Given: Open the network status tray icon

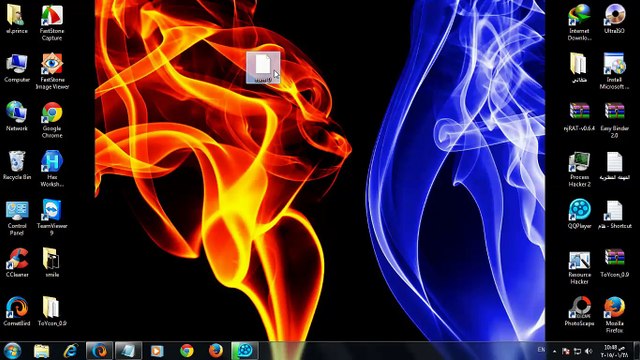Looking at the screenshot, I should pos(577,351).
